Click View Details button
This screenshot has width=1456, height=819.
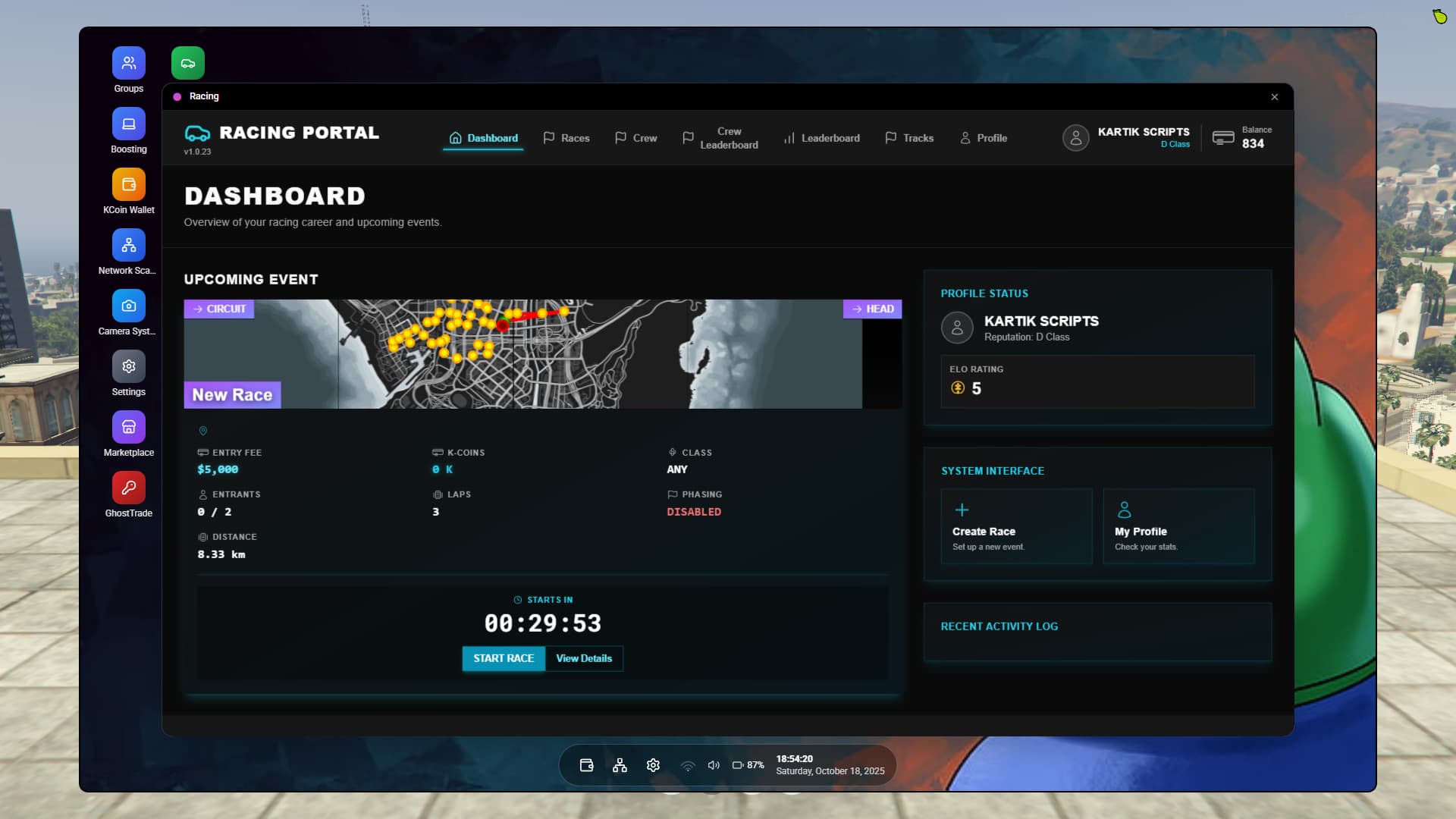pos(584,658)
